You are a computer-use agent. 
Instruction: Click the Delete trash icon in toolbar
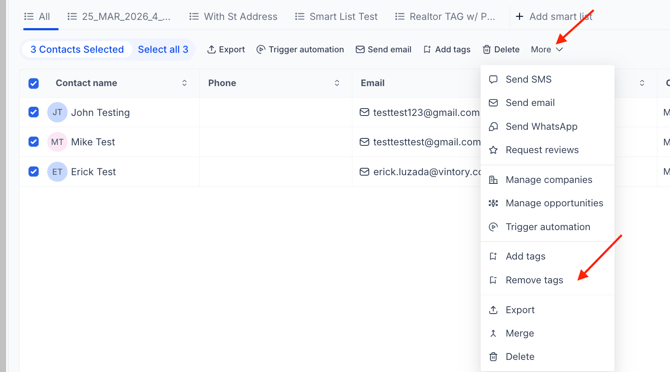tap(487, 50)
